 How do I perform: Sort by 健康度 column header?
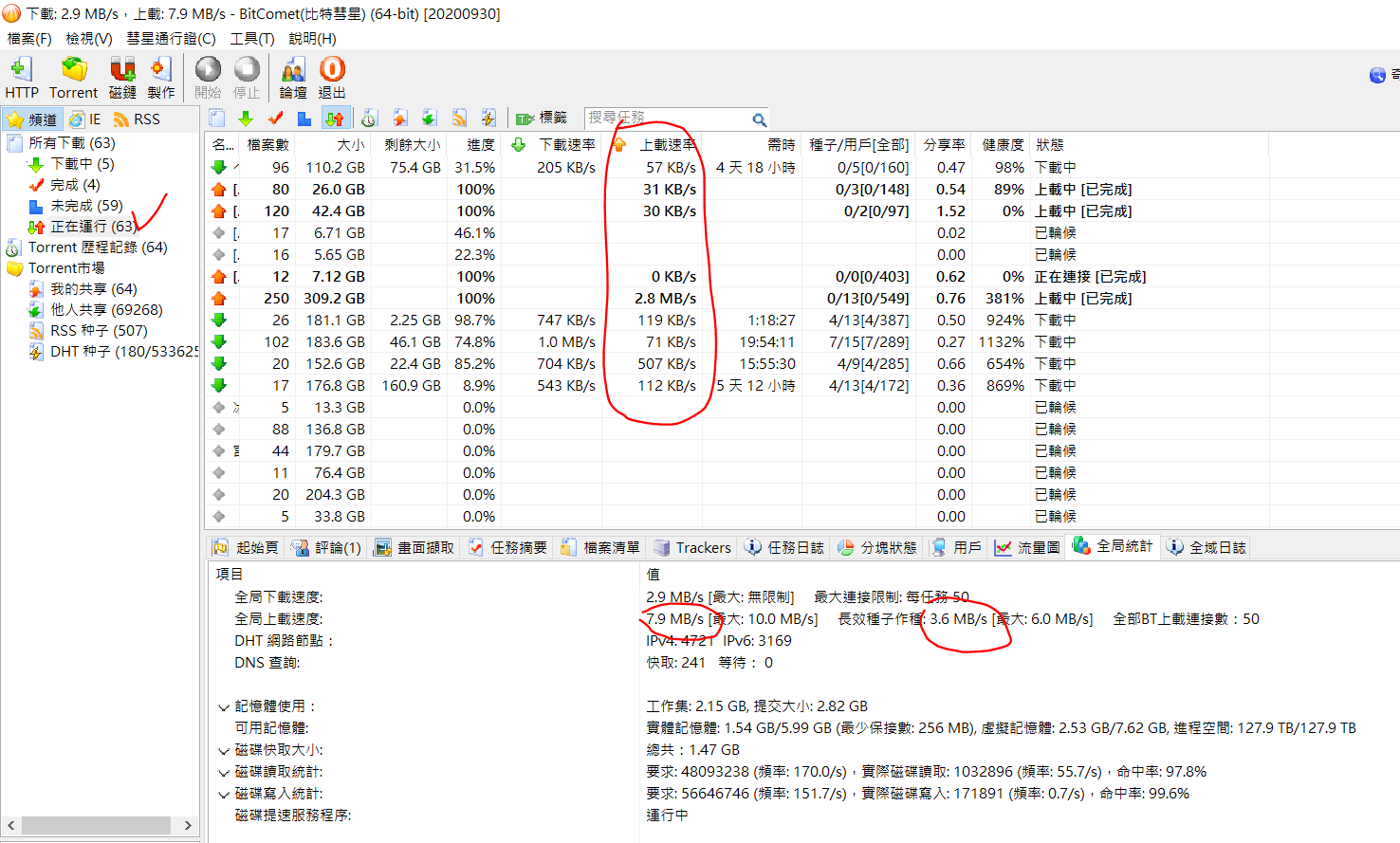[x=1001, y=144]
